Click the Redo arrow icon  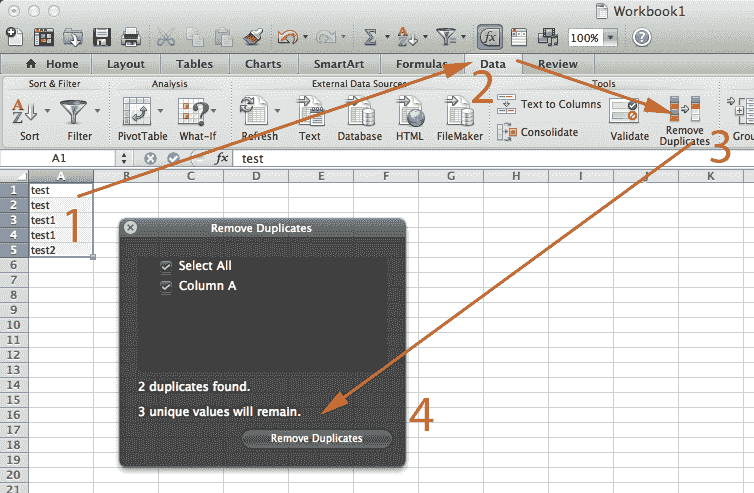click(326, 37)
